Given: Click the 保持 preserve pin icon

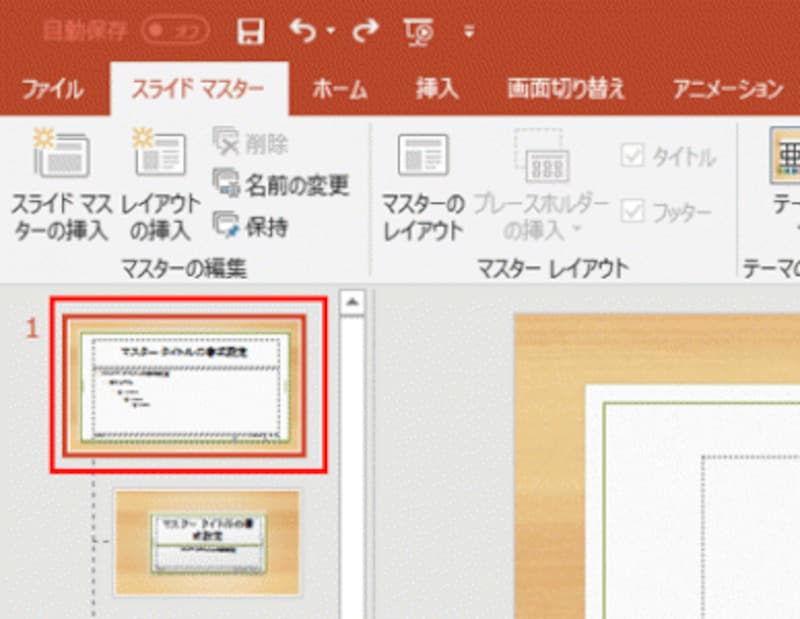Looking at the screenshot, I should (226, 225).
